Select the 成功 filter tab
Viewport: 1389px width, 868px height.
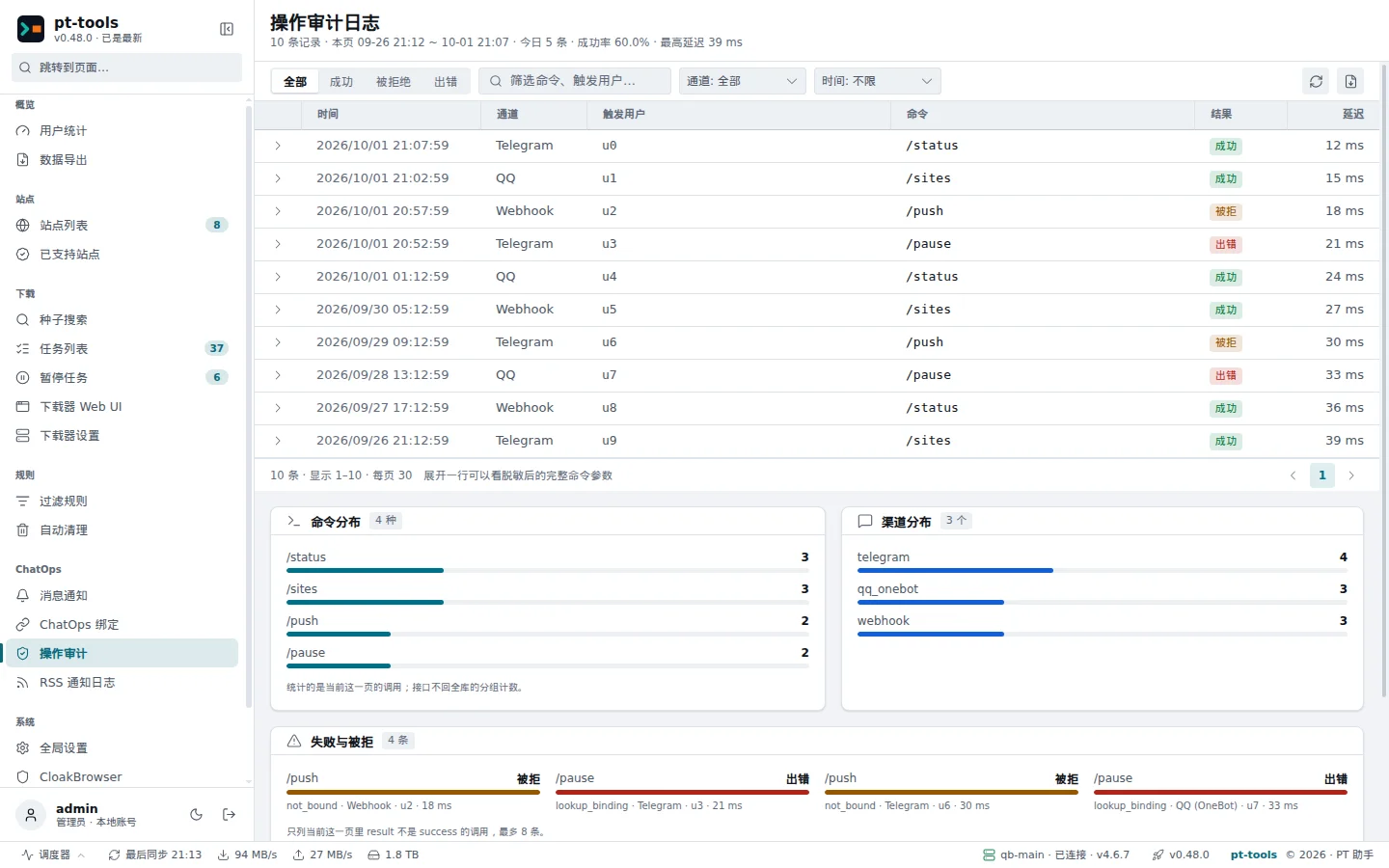pyautogui.click(x=341, y=81)
